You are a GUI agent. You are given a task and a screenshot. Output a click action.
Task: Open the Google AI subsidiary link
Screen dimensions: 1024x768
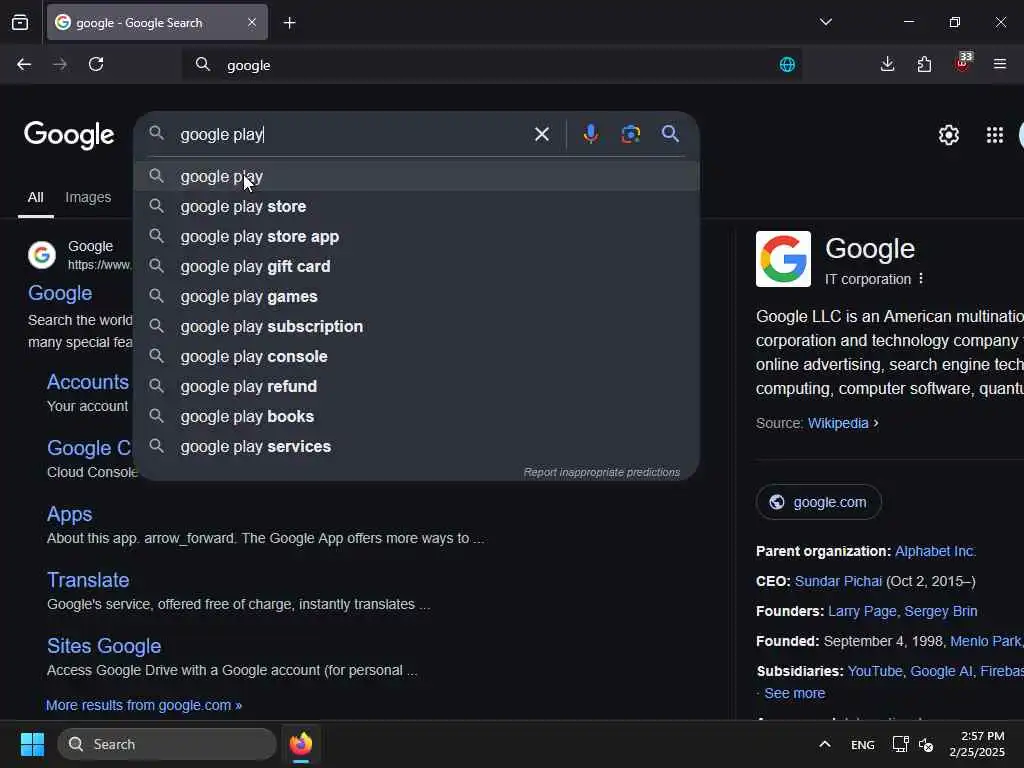tap(941, 671)
